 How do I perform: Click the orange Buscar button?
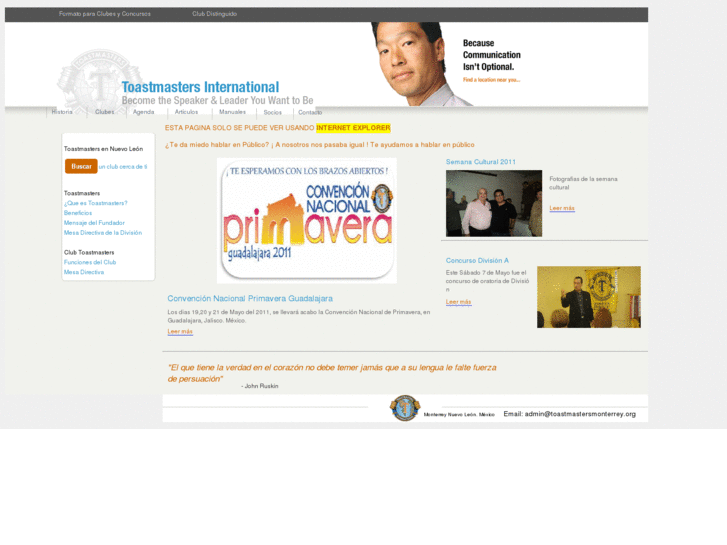click(81, 166)
